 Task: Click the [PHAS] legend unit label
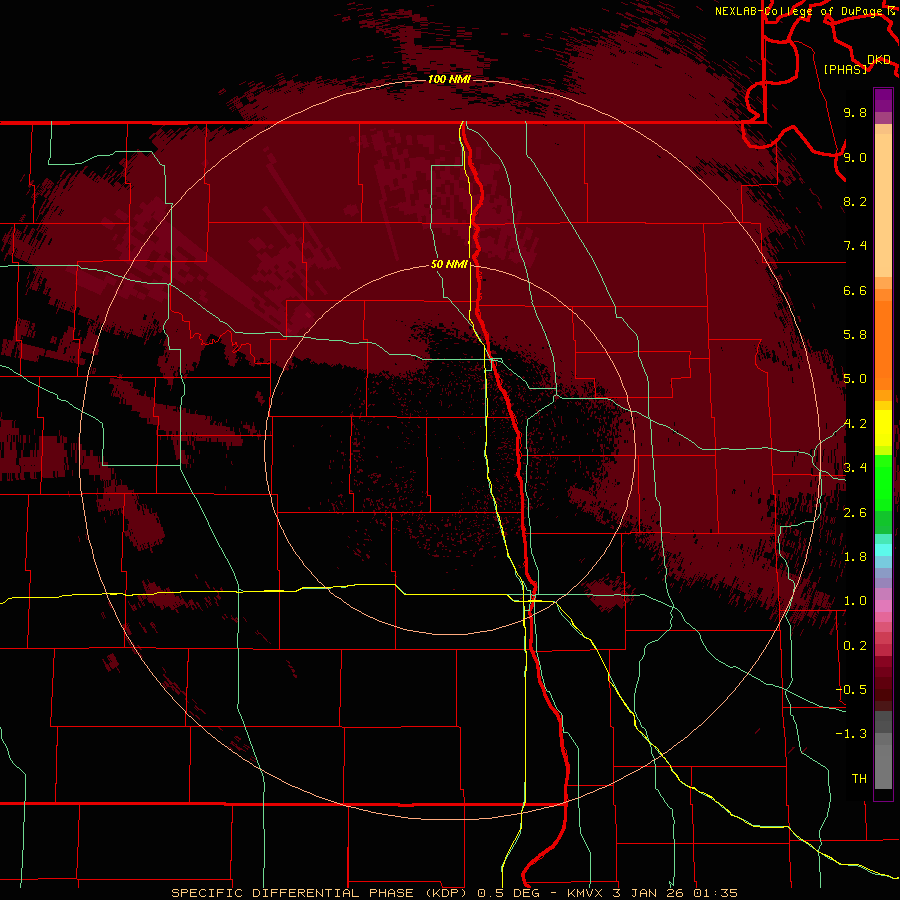[845, 69]
